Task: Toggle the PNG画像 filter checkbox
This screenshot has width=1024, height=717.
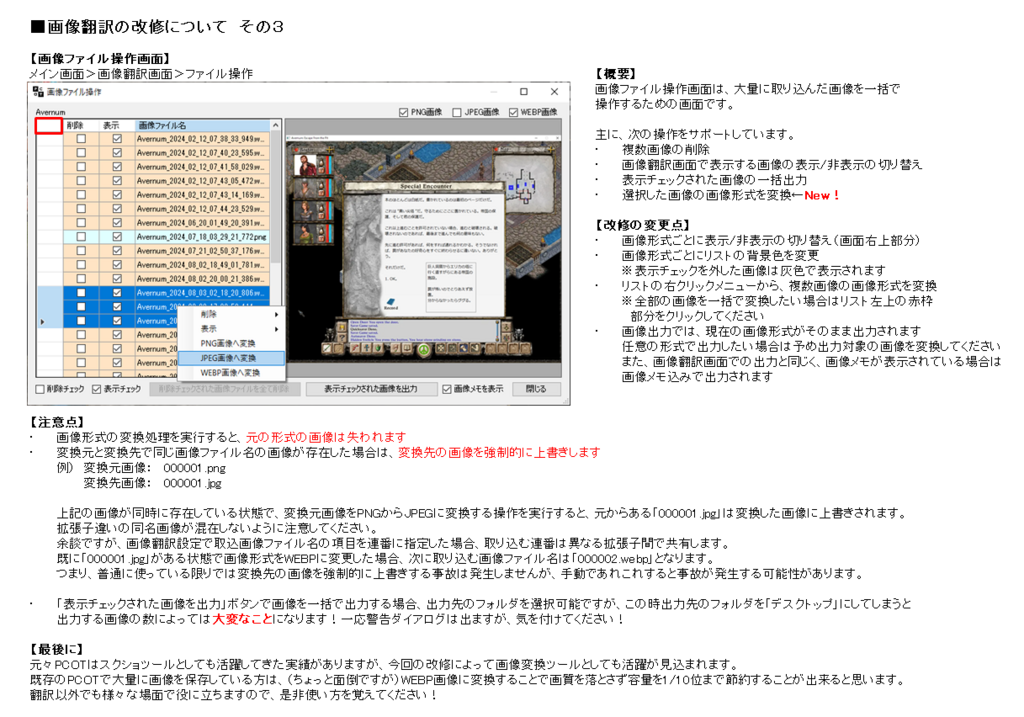Action: [x=404, y=112]
